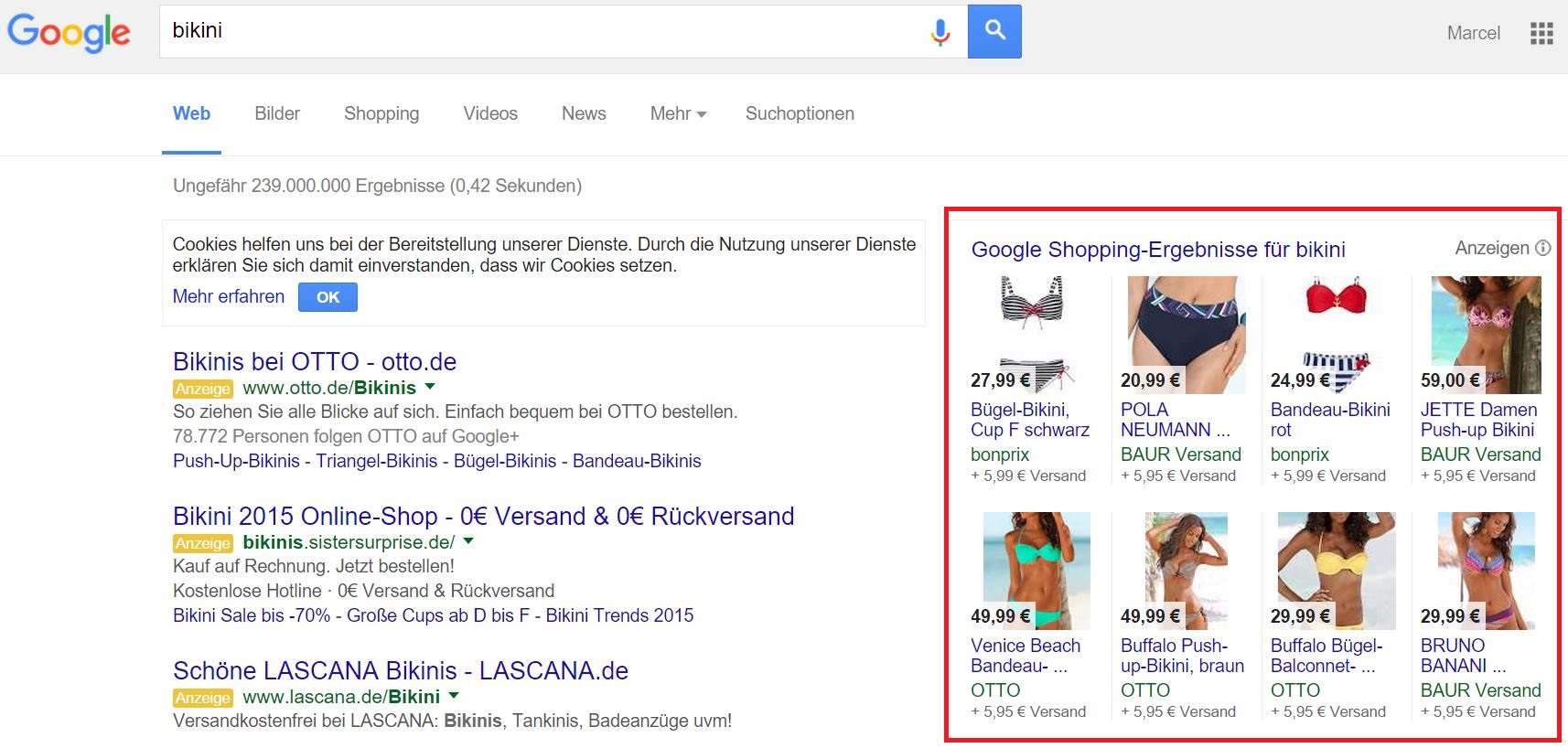The image size is (1568, 748).
Task: Click the Anzeigen label in shopping box
Action: [1492, 248]
